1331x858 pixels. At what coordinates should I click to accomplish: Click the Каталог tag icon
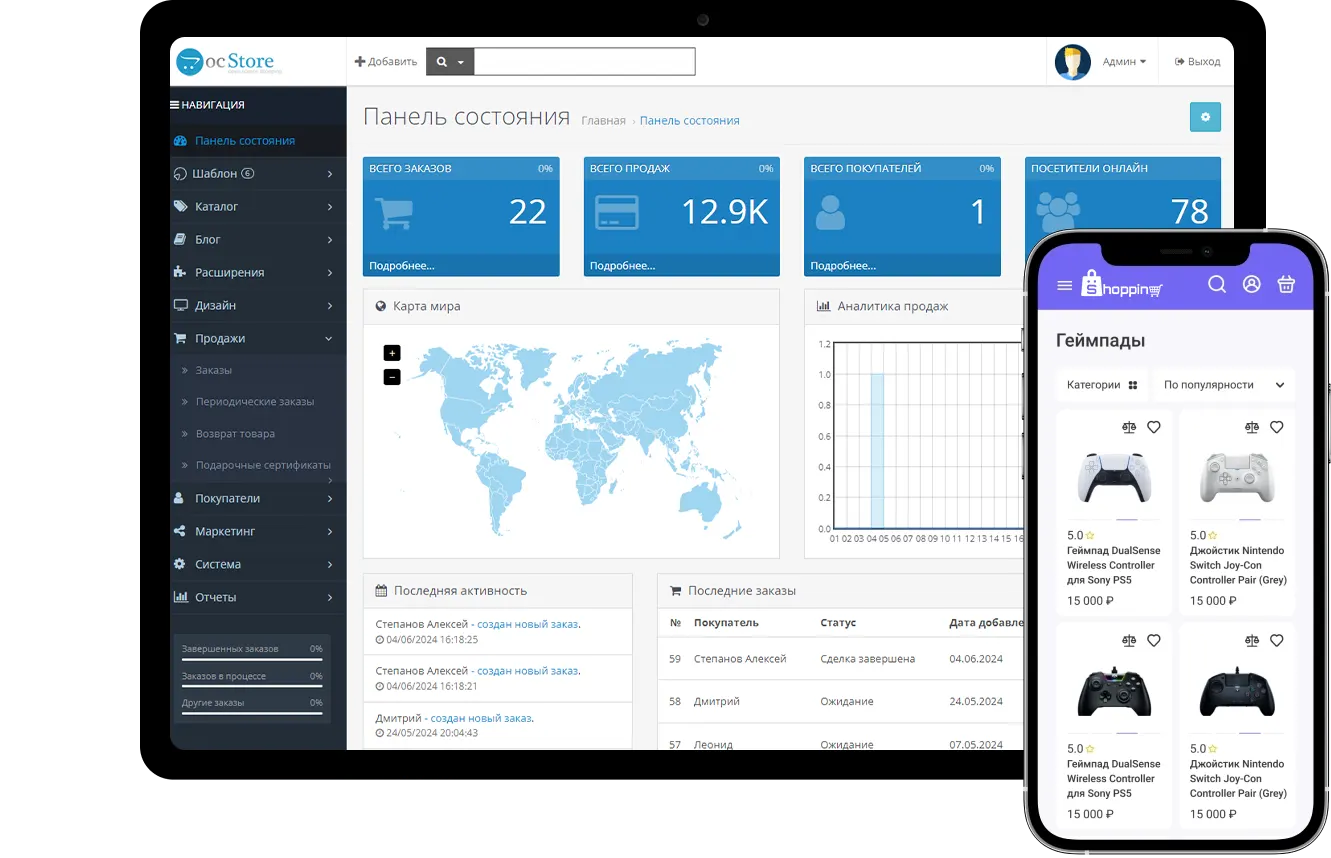pos(180,207)
